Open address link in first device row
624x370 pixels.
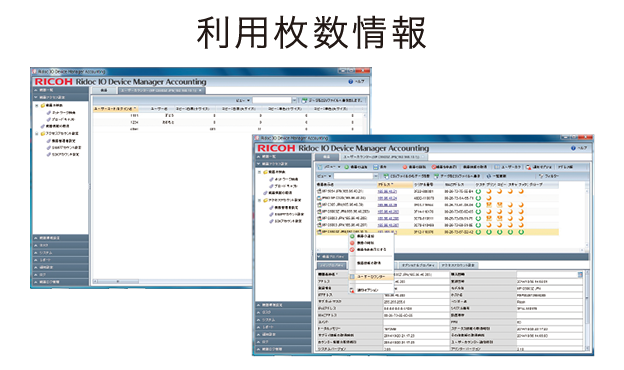pos(387,191)
